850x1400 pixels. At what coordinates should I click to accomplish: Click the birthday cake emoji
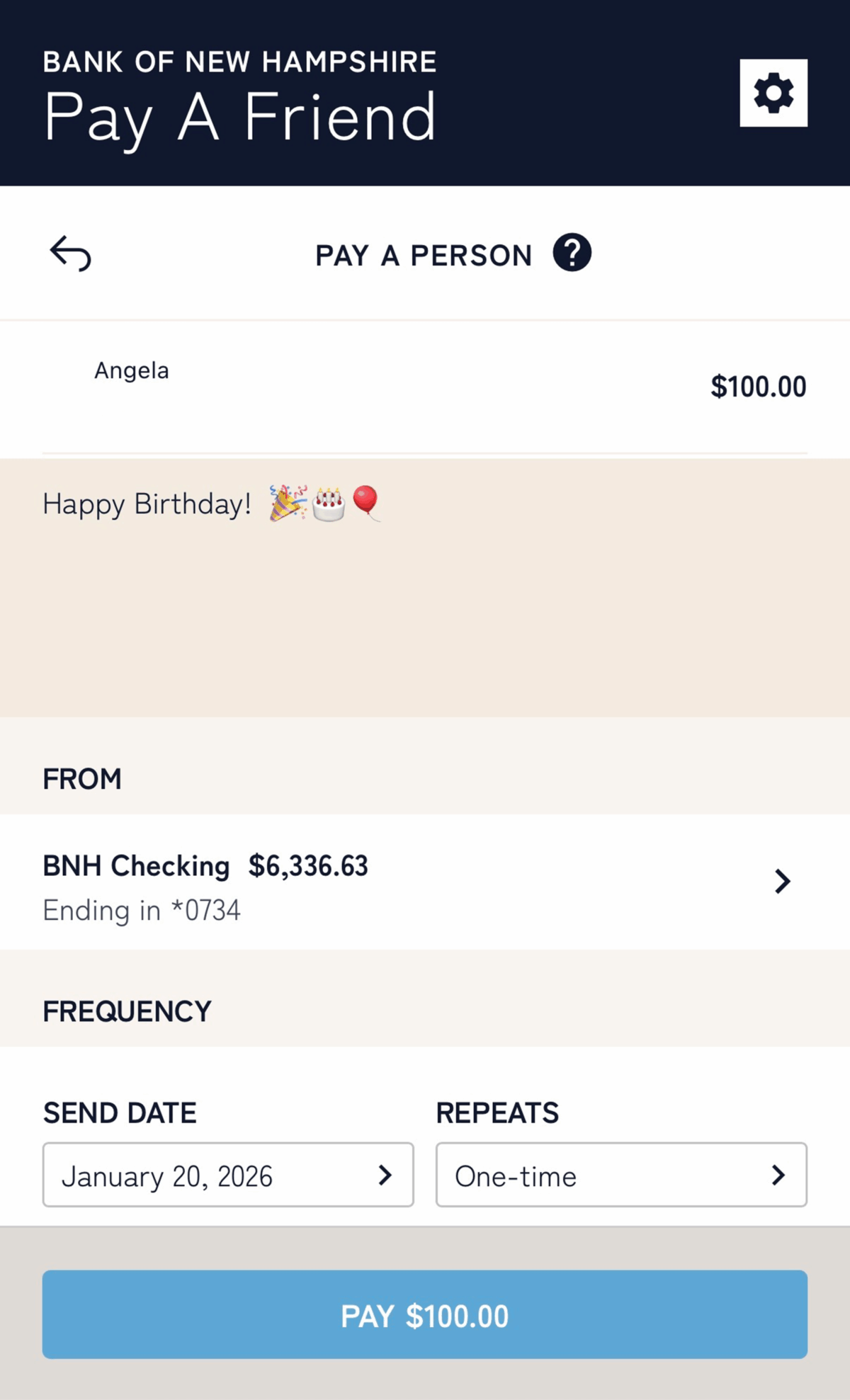coord(329,503)
